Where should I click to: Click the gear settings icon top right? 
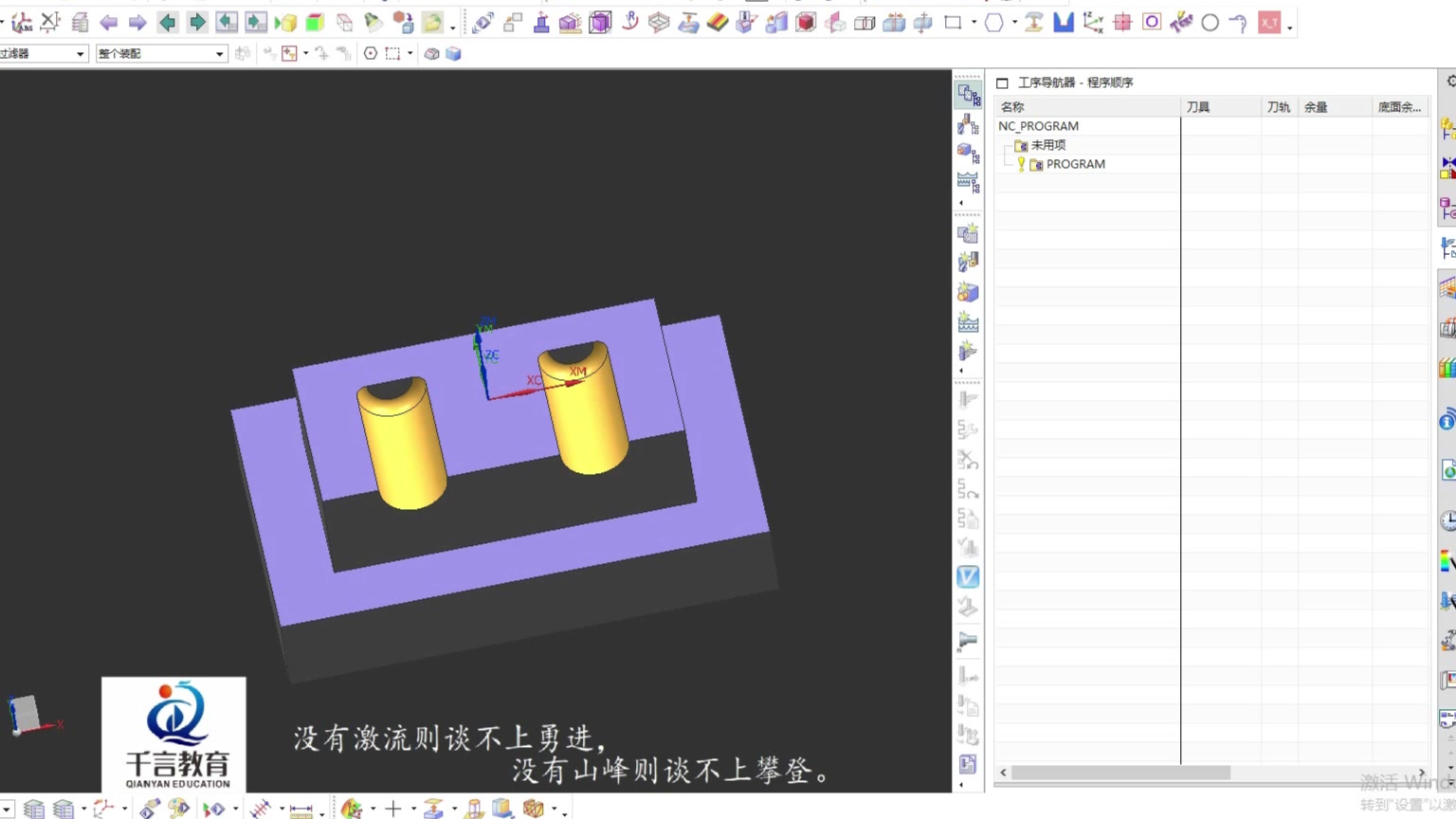coord(1450,82)
